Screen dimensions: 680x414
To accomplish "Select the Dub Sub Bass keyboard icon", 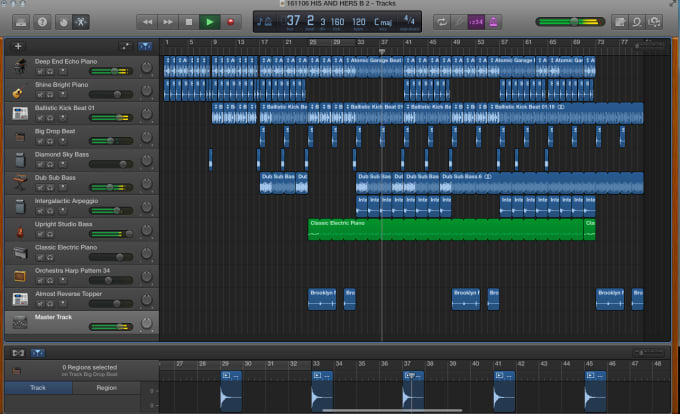I will click(x=20, y=183).
